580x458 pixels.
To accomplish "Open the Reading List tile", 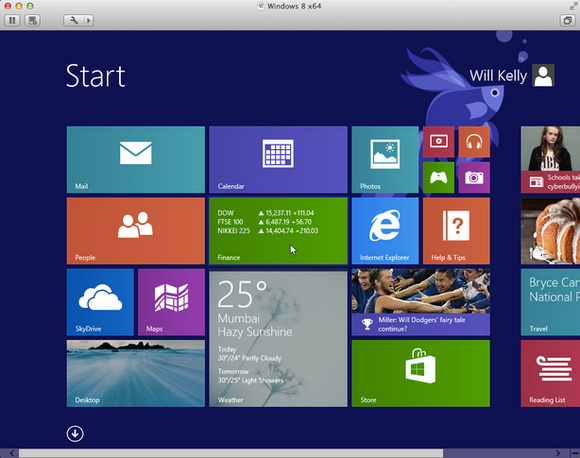I will [550, 373].
